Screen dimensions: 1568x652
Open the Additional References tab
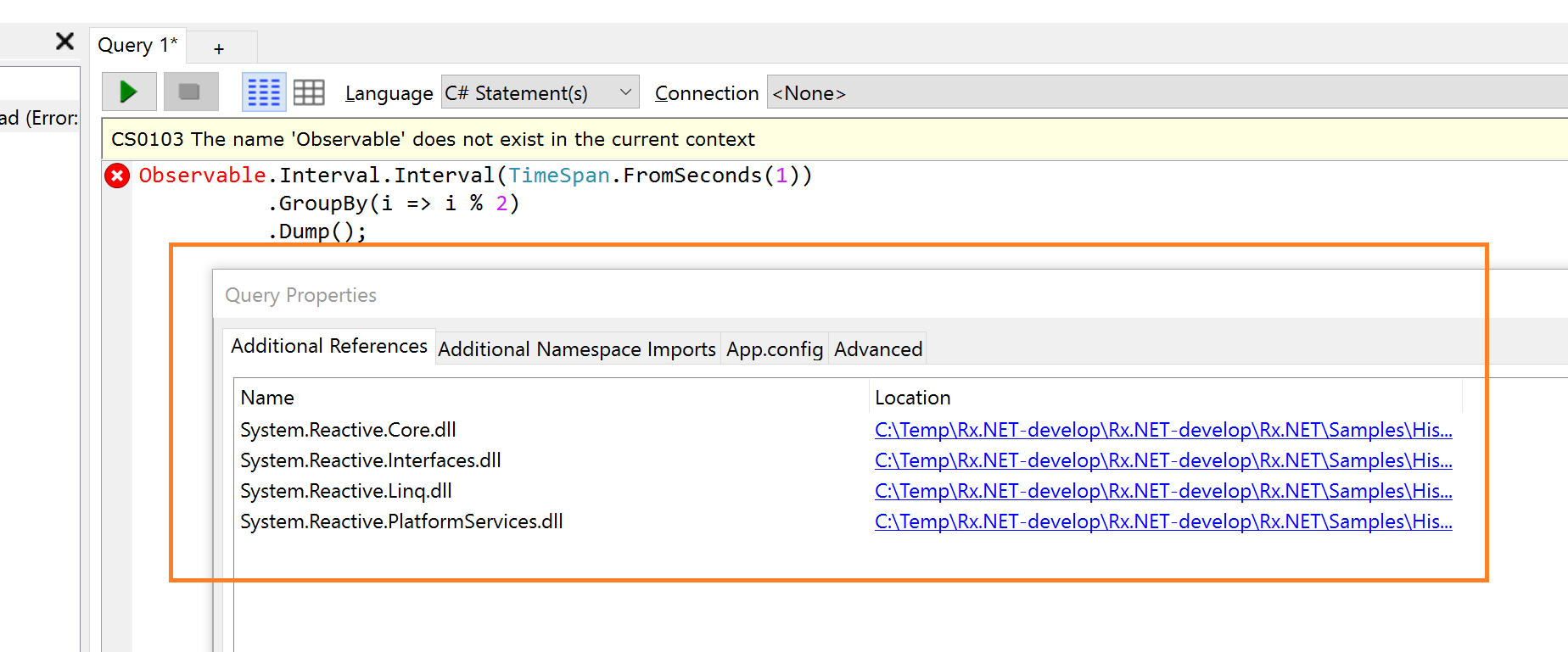(x=329, y=346)
